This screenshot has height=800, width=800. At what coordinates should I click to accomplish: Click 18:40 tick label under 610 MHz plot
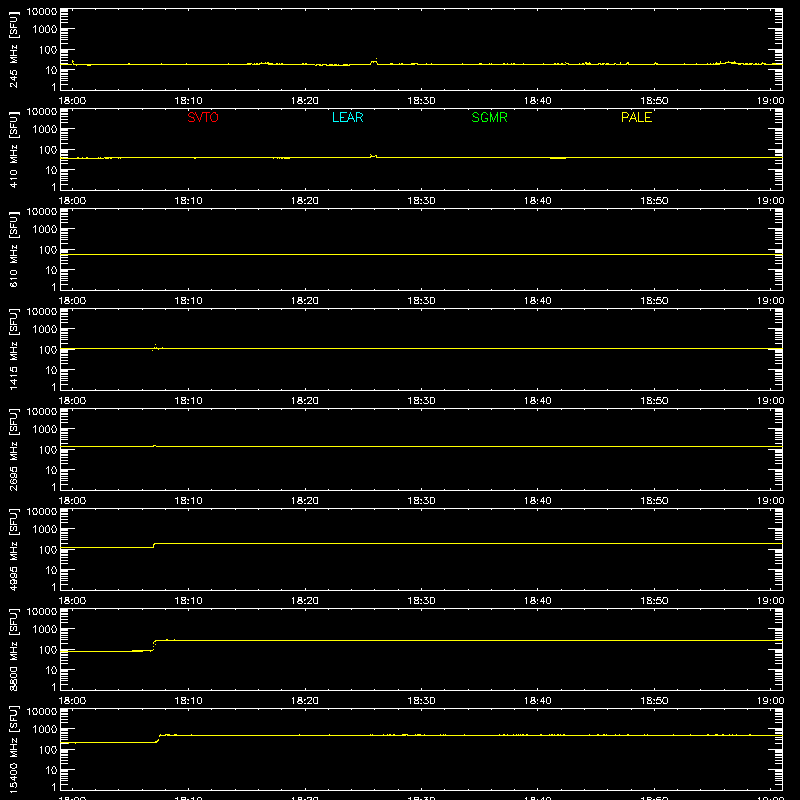538,301
